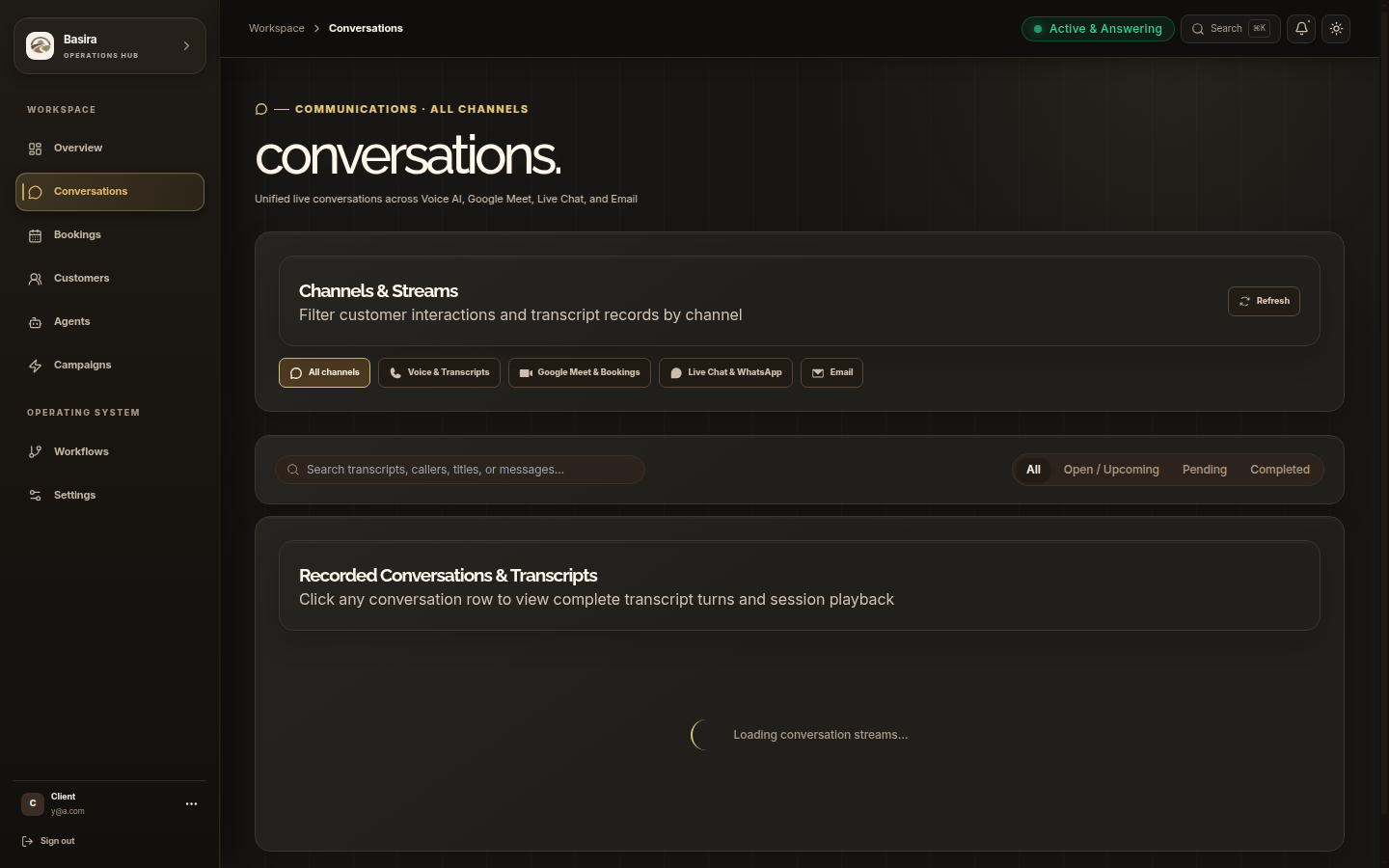Click the Customers people icon
The height and width of the screenshot is (868, 1389).
point(36,279)
